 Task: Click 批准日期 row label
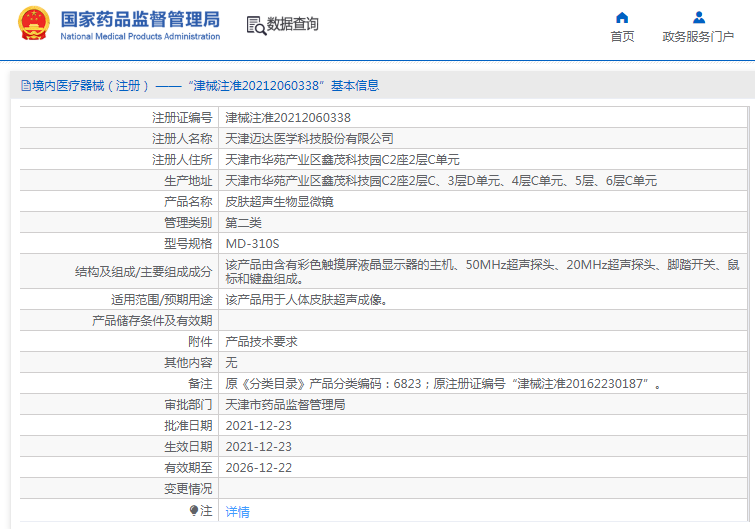(188, 426)
